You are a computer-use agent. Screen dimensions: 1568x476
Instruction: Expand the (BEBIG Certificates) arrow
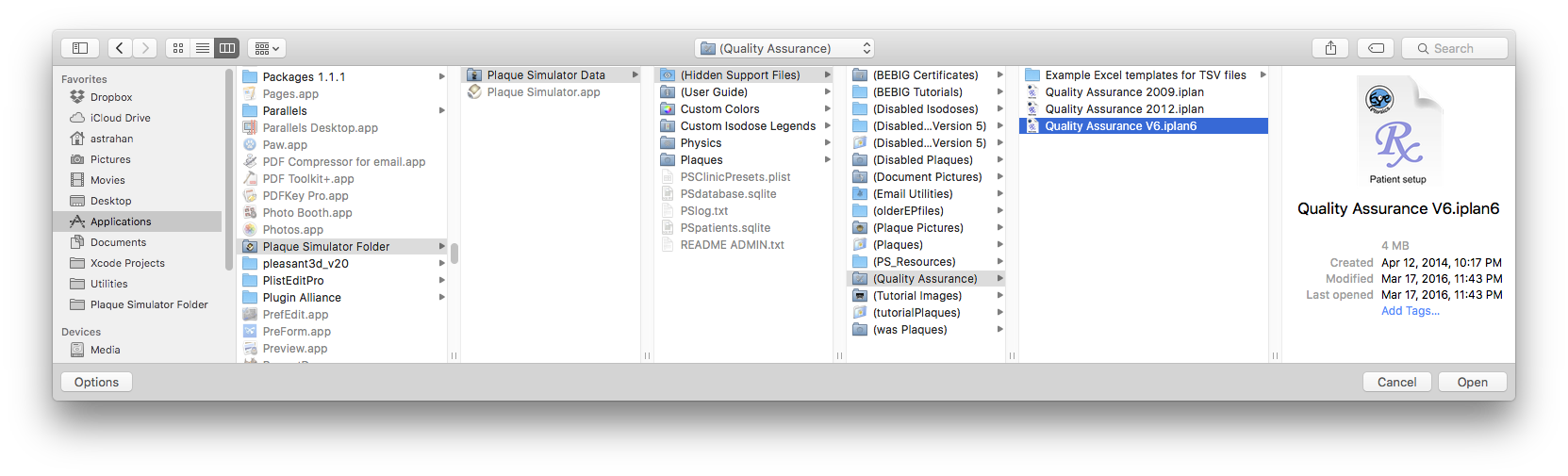999,75
